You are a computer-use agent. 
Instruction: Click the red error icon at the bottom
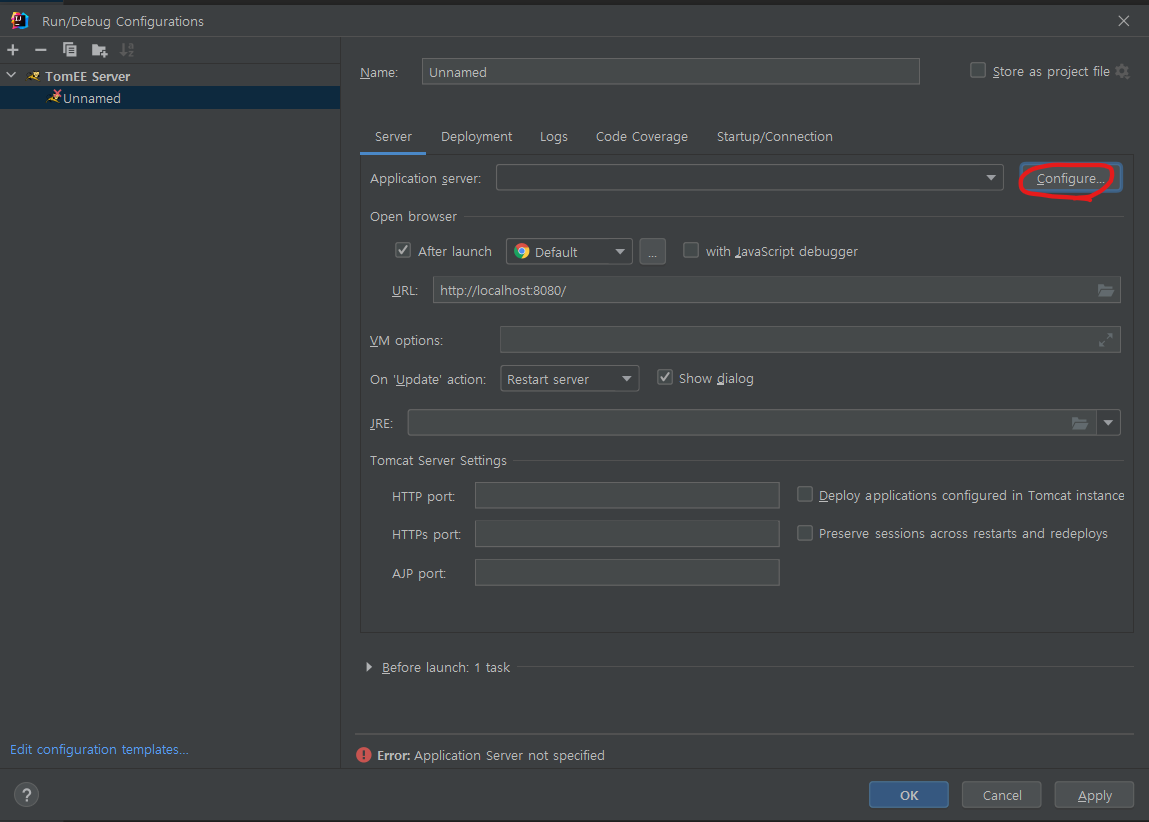(x=363, y=755)
